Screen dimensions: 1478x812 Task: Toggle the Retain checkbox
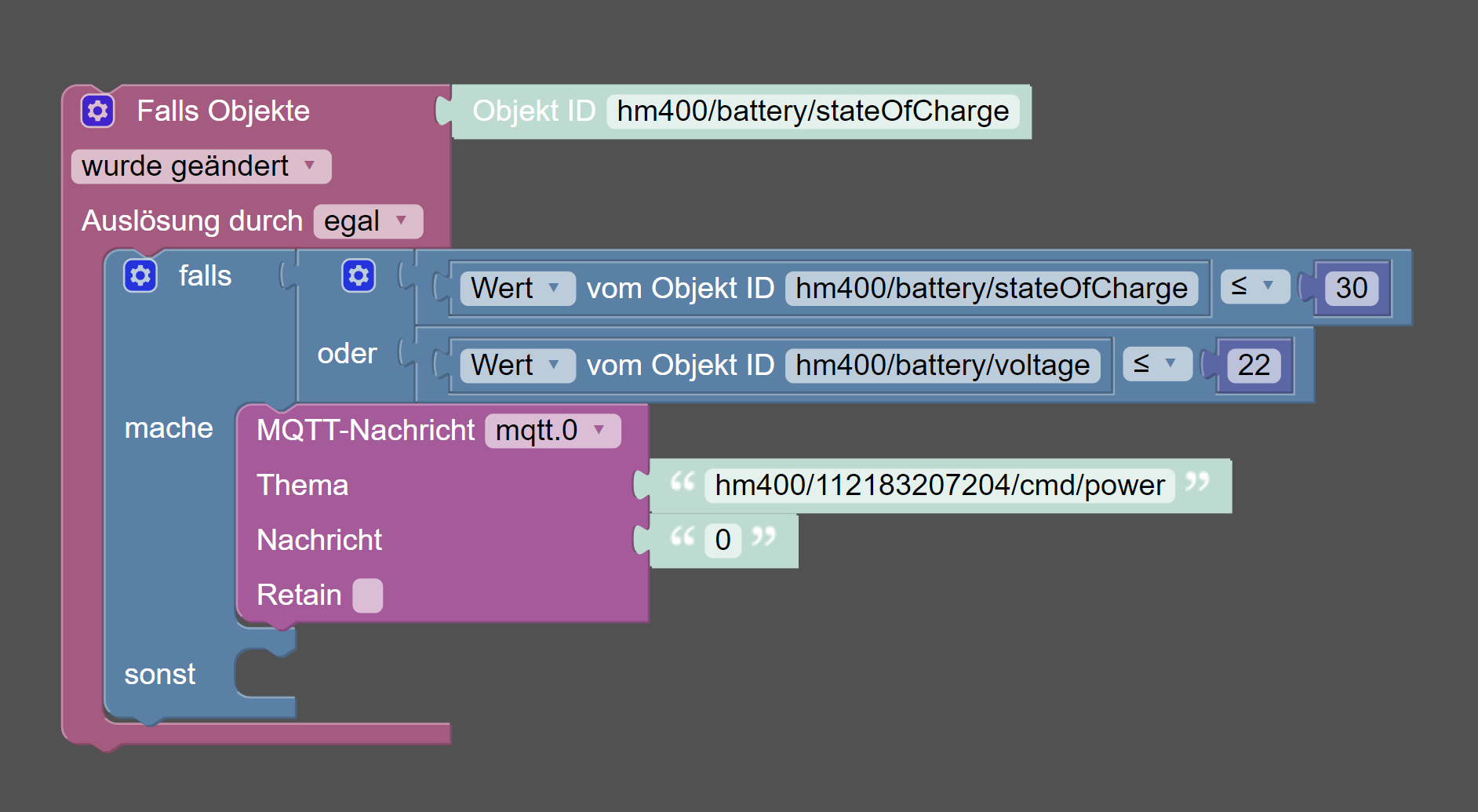click(368, 595)
